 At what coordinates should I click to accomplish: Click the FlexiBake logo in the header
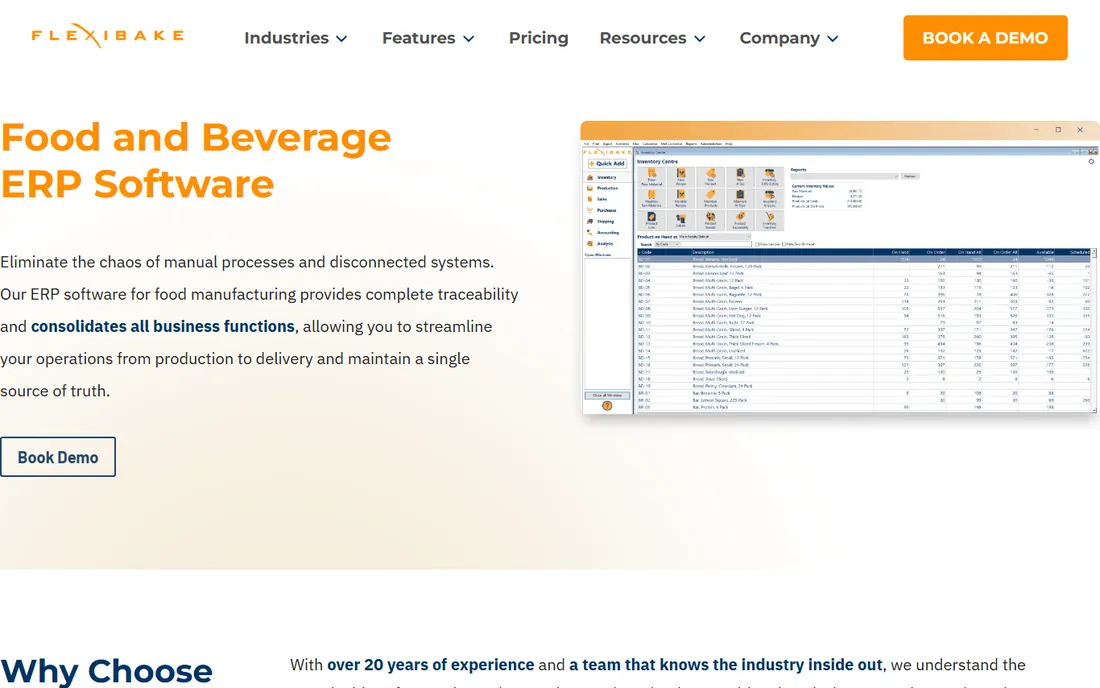[107, 35]
